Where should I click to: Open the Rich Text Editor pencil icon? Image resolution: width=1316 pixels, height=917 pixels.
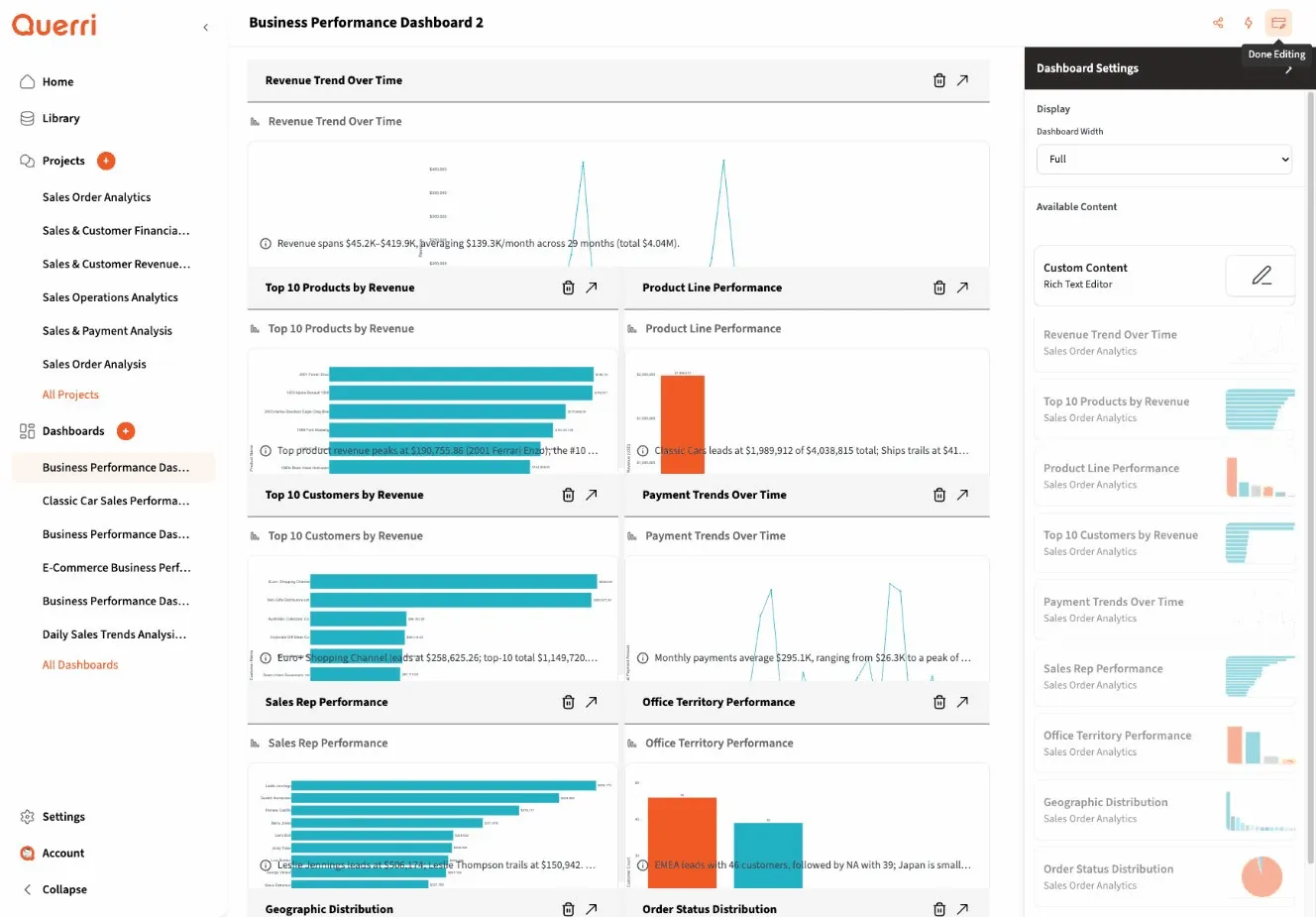point(1260,276)
